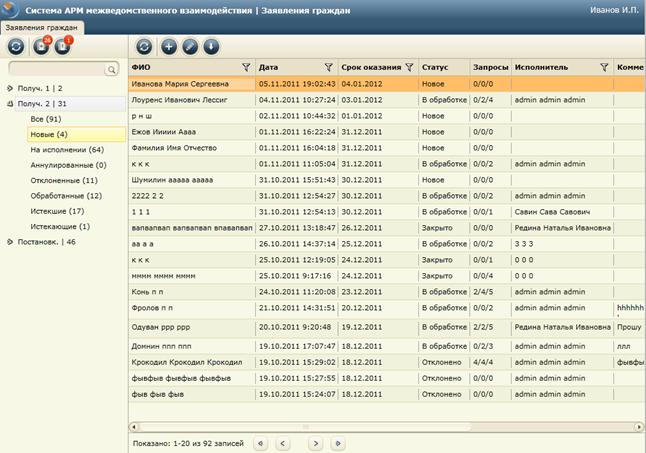
Task: Open filter on Исполнитель column
Action: click(604, 67)
